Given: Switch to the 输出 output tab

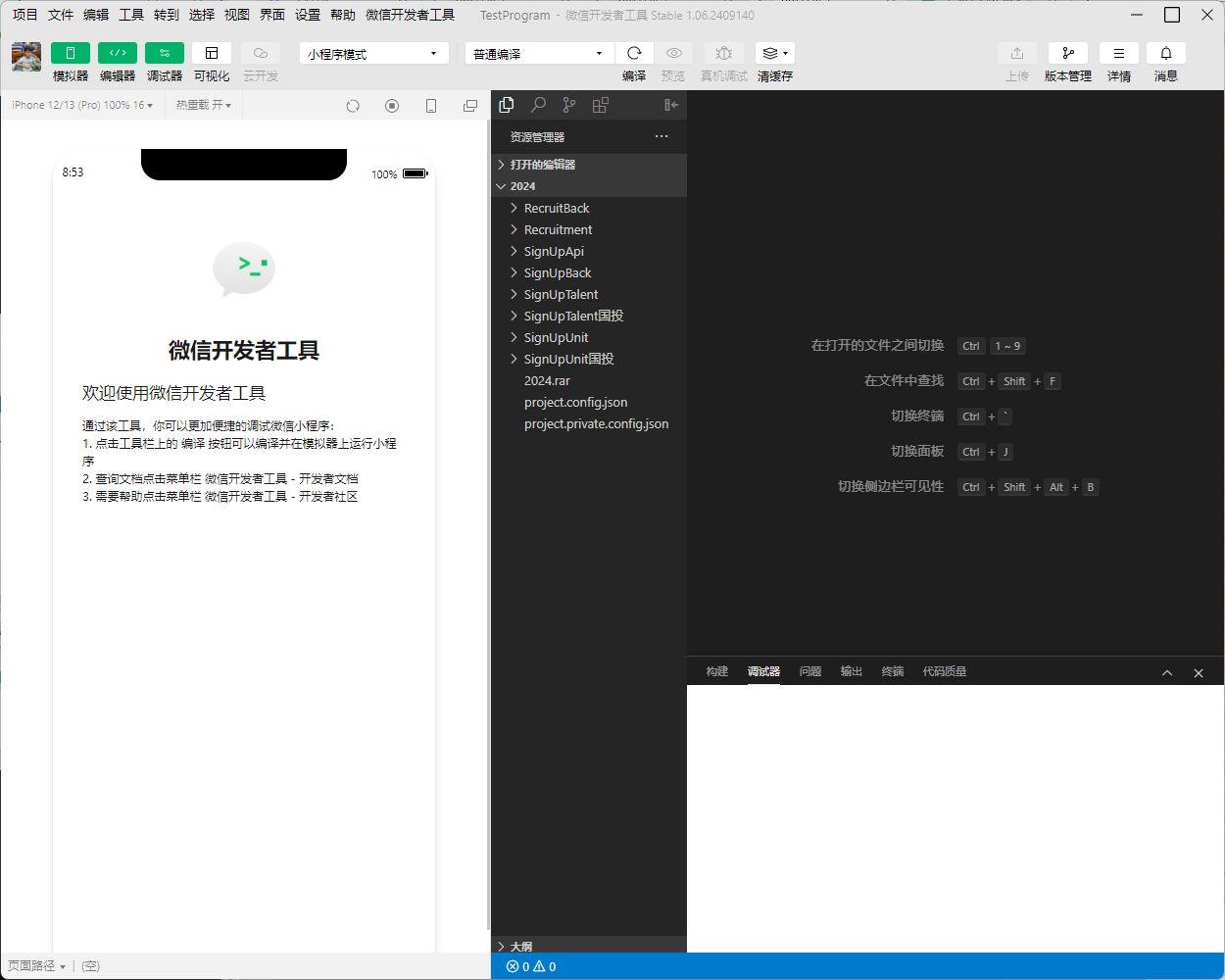Looking at the screenshot, I should [852, 671].
